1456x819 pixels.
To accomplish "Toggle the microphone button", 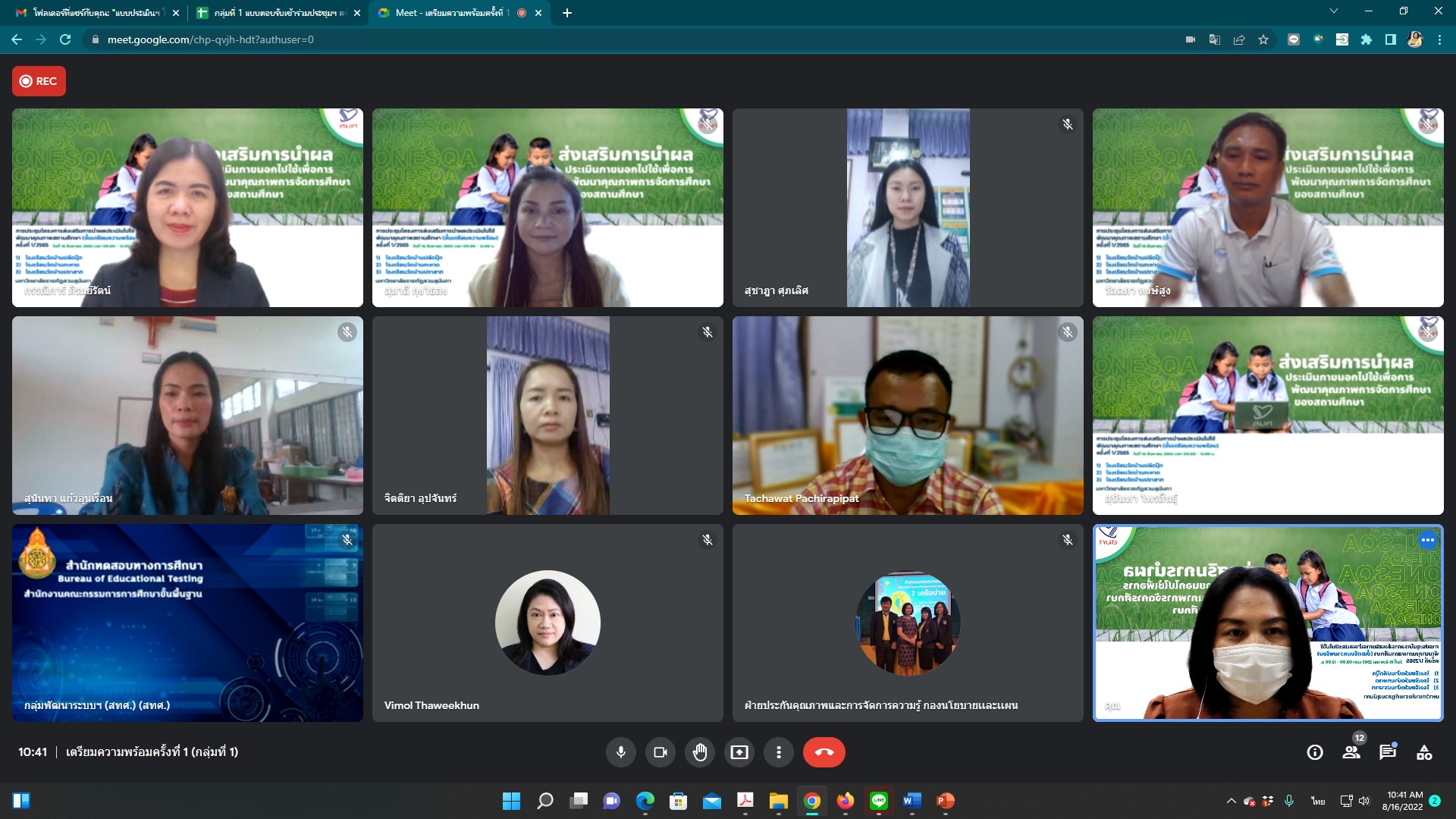I will [620, 752].
